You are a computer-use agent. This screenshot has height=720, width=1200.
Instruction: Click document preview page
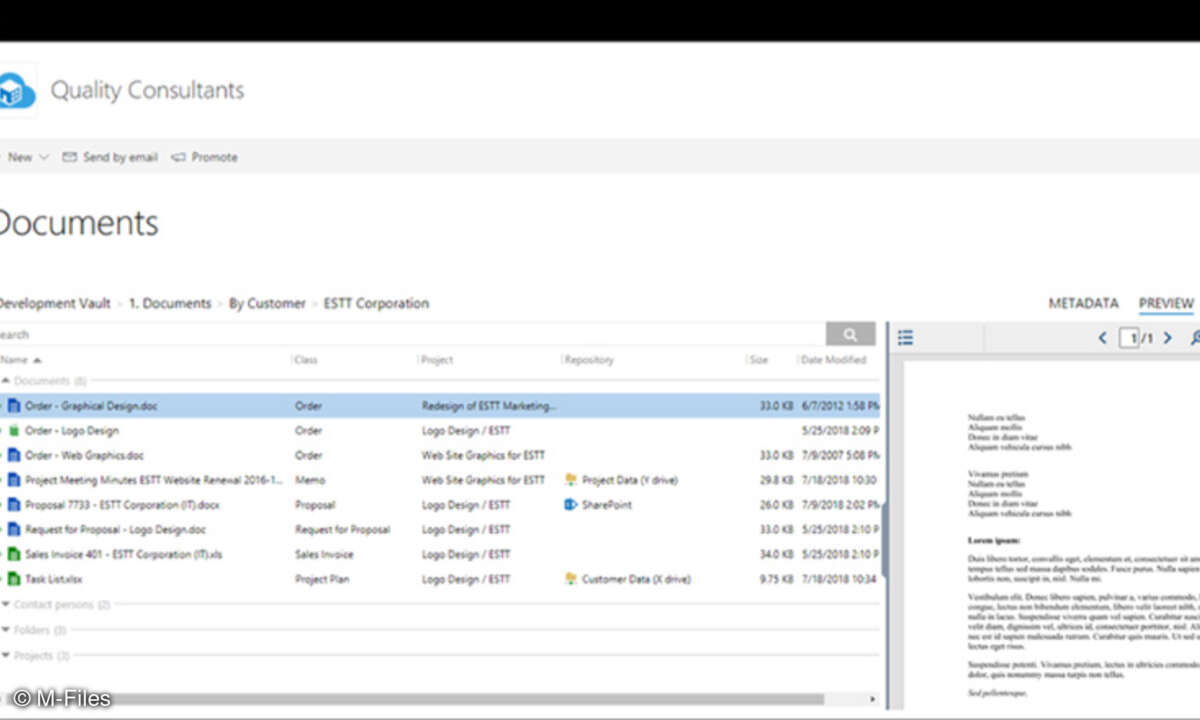coord(1052,535)
